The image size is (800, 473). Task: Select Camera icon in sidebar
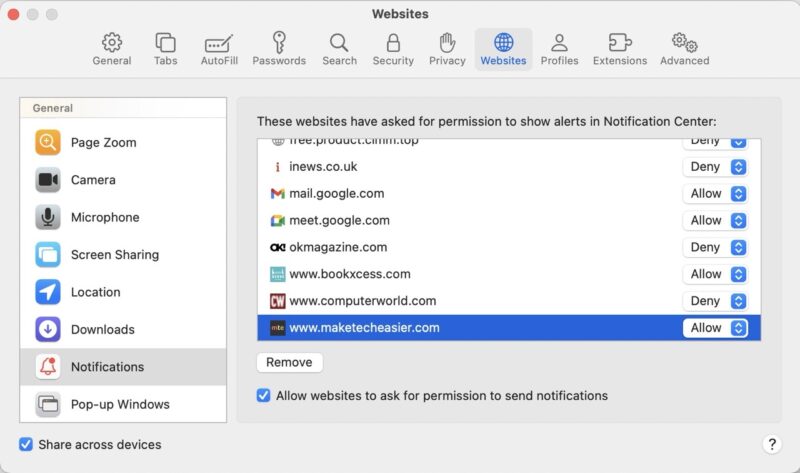(x=47, y=180)
